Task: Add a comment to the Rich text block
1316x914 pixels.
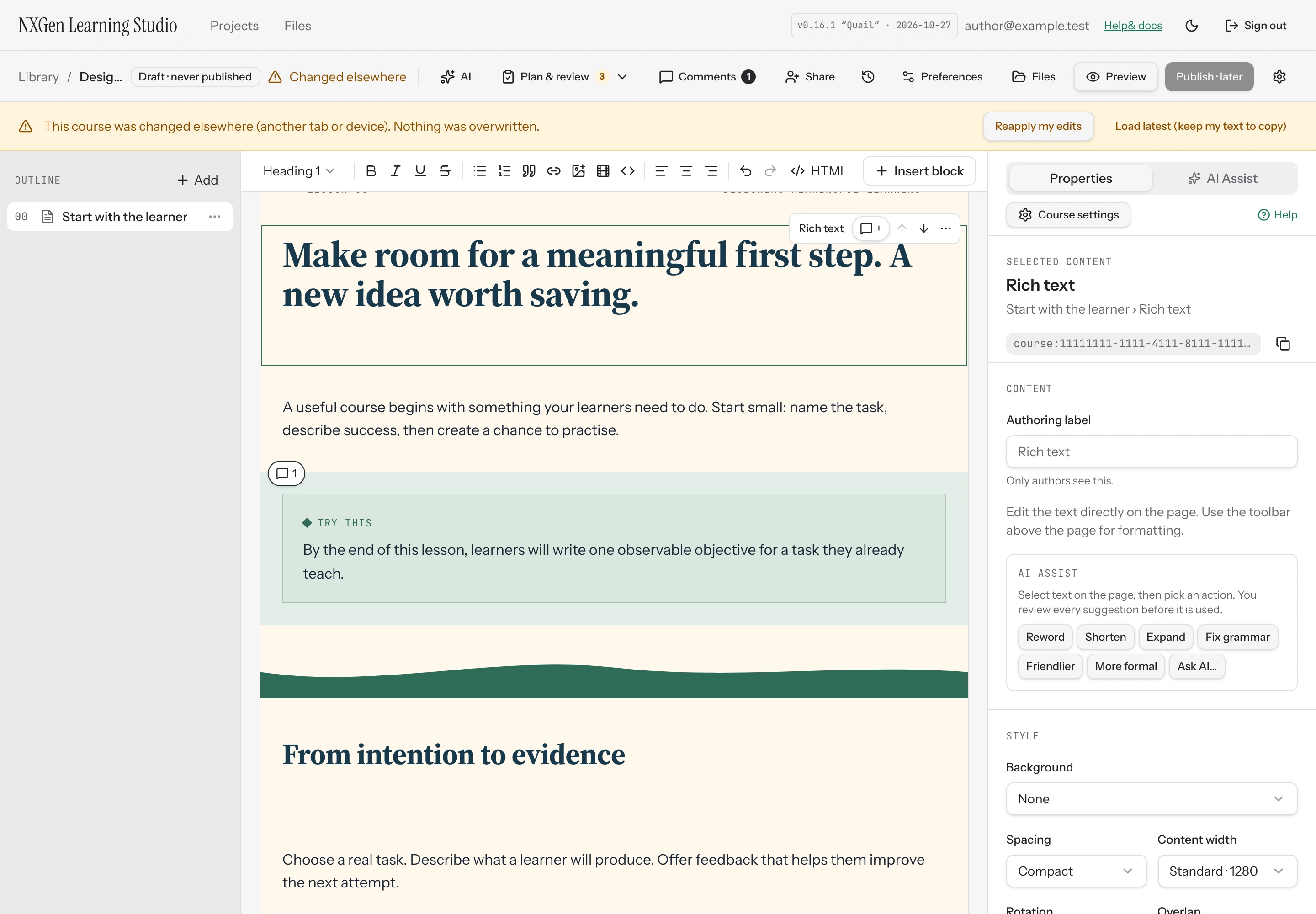Action: (x=870, y=228)
